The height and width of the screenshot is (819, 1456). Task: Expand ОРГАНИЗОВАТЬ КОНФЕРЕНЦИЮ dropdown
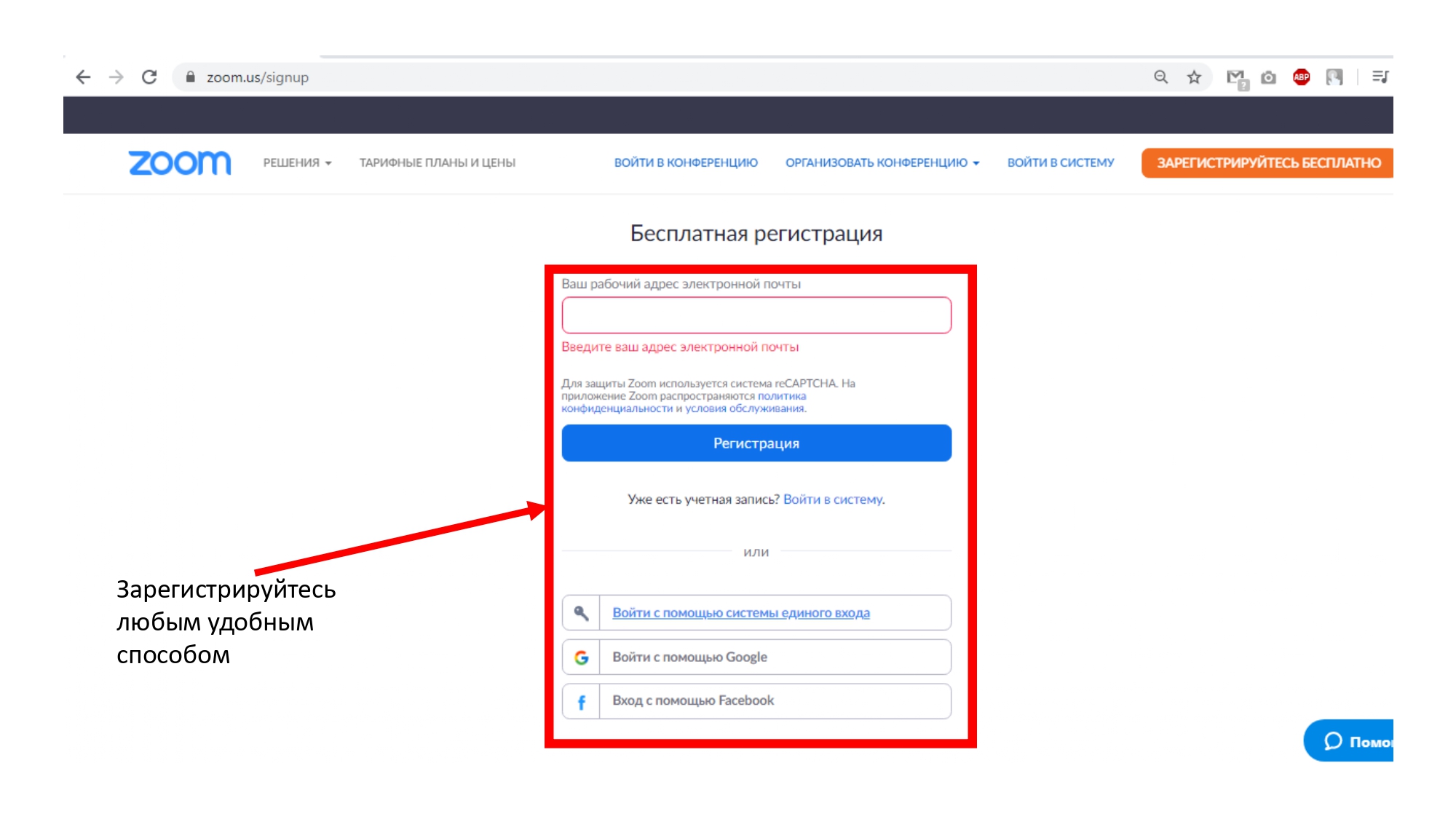882,163
